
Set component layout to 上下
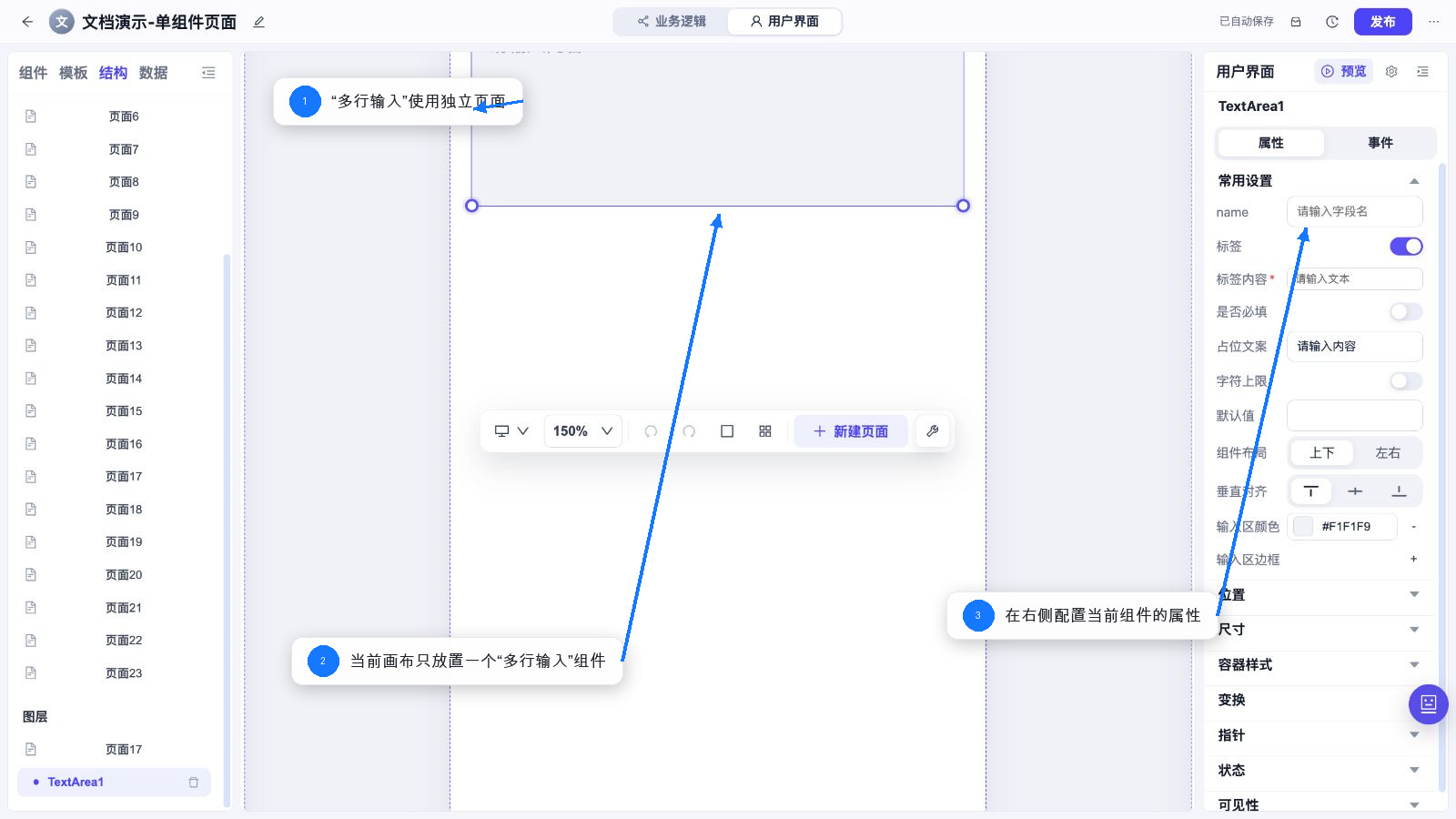[x=1322, y=453]
